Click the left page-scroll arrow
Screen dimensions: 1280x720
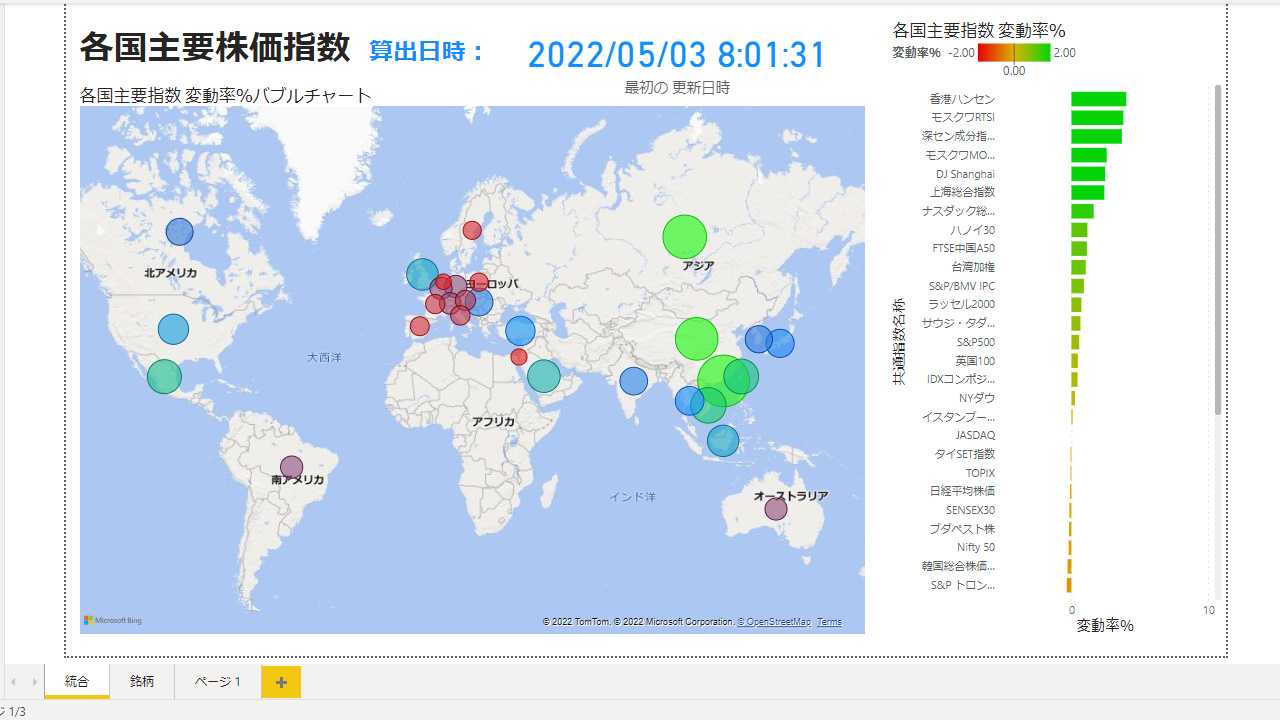[14, 682]
